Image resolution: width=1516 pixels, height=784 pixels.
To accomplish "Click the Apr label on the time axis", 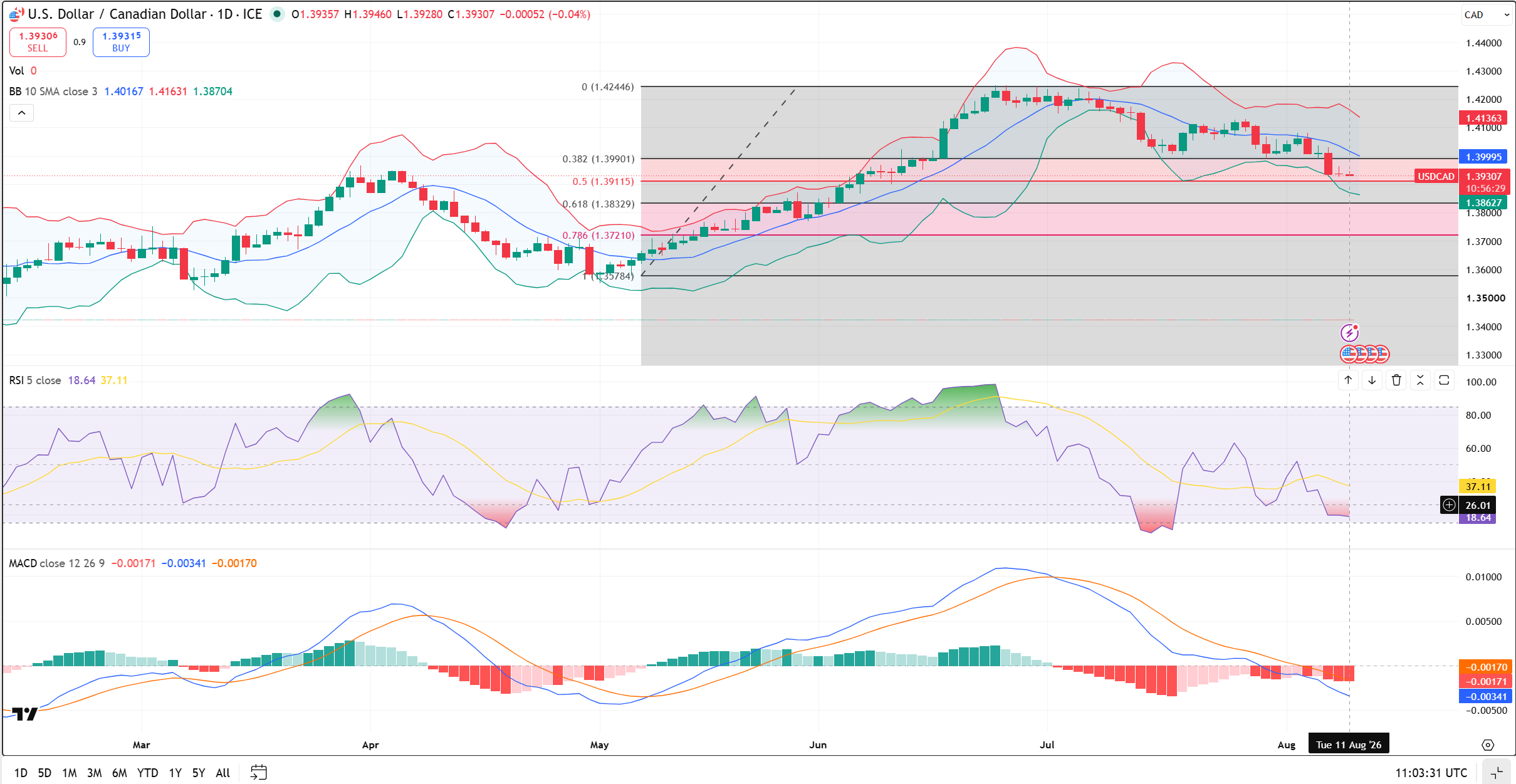I will (370, 745).
